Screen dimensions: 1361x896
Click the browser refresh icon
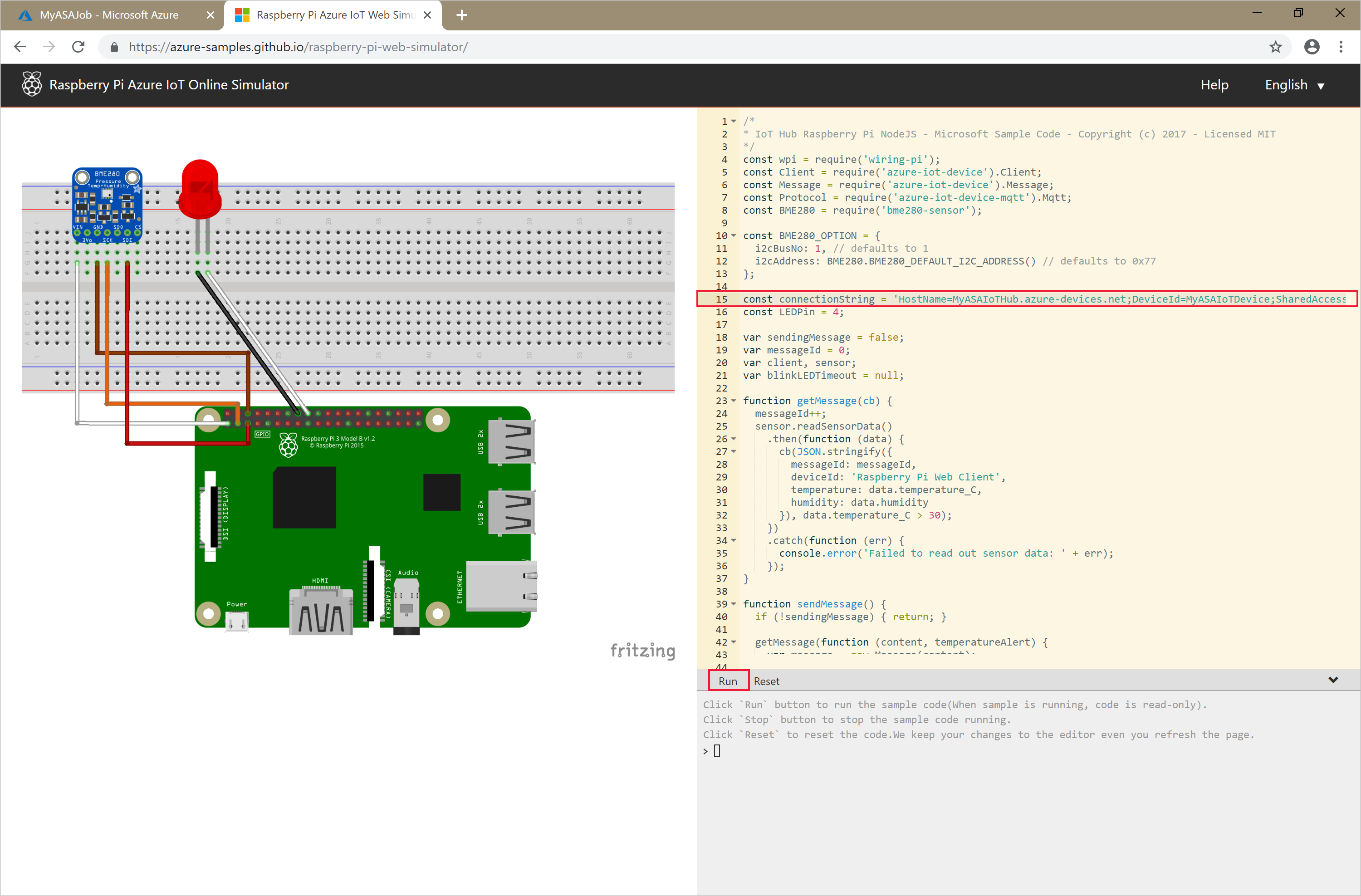79,47
